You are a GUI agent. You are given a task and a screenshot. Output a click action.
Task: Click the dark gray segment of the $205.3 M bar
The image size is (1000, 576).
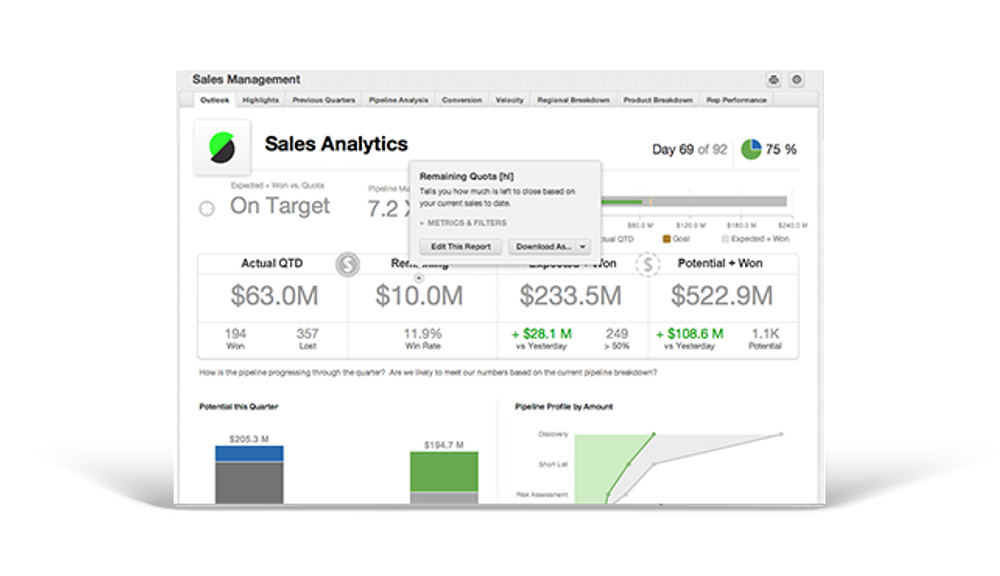249,484
